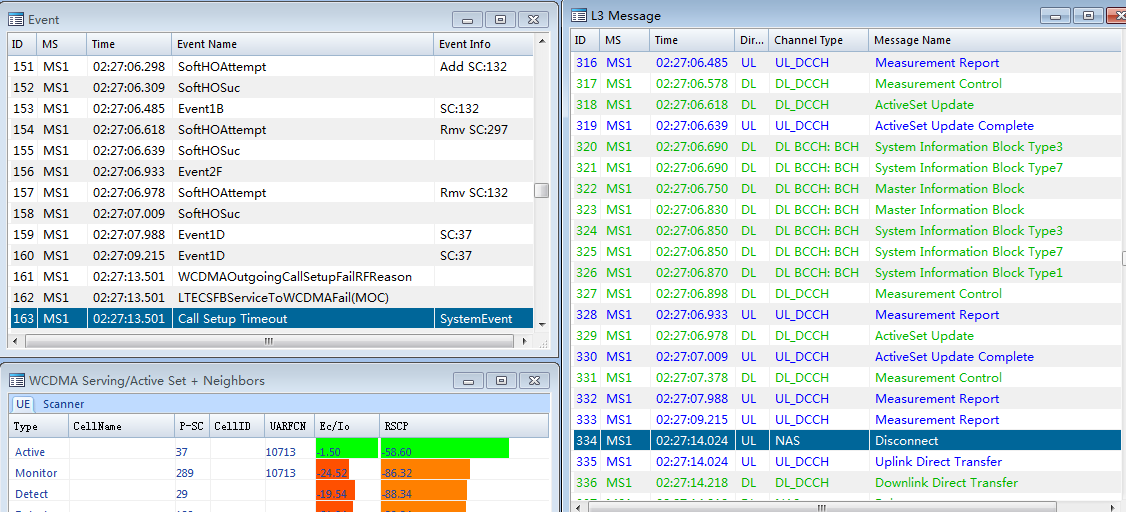The image size is (1126, 512).
Task: Click the WCDMA Serving/Active Set window icon
Action: pyautogui.click(x=16, y=381)
